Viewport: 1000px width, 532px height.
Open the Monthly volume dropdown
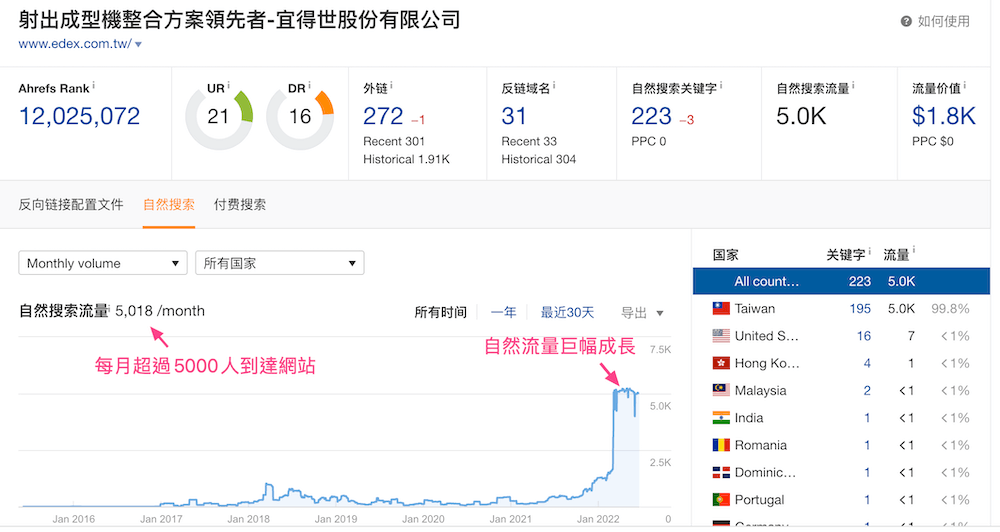pyautogui.click(x=103, y=263)
